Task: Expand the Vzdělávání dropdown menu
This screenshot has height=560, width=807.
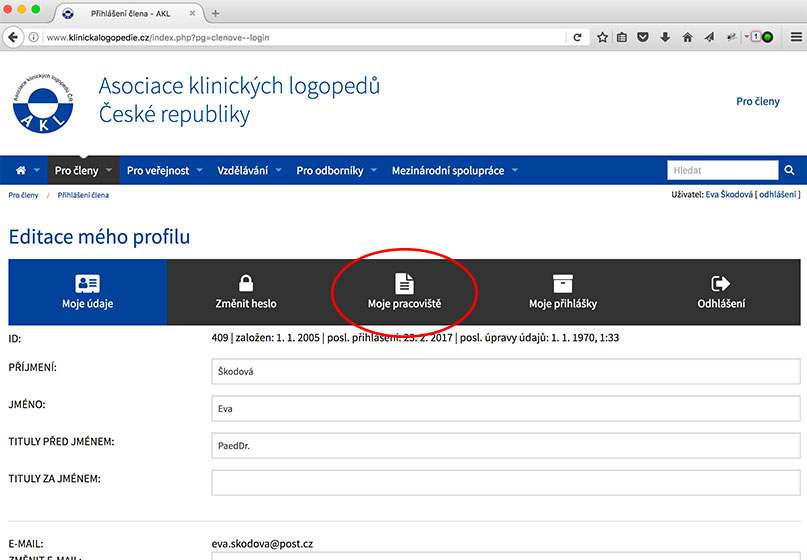Action: pos(249,170)
